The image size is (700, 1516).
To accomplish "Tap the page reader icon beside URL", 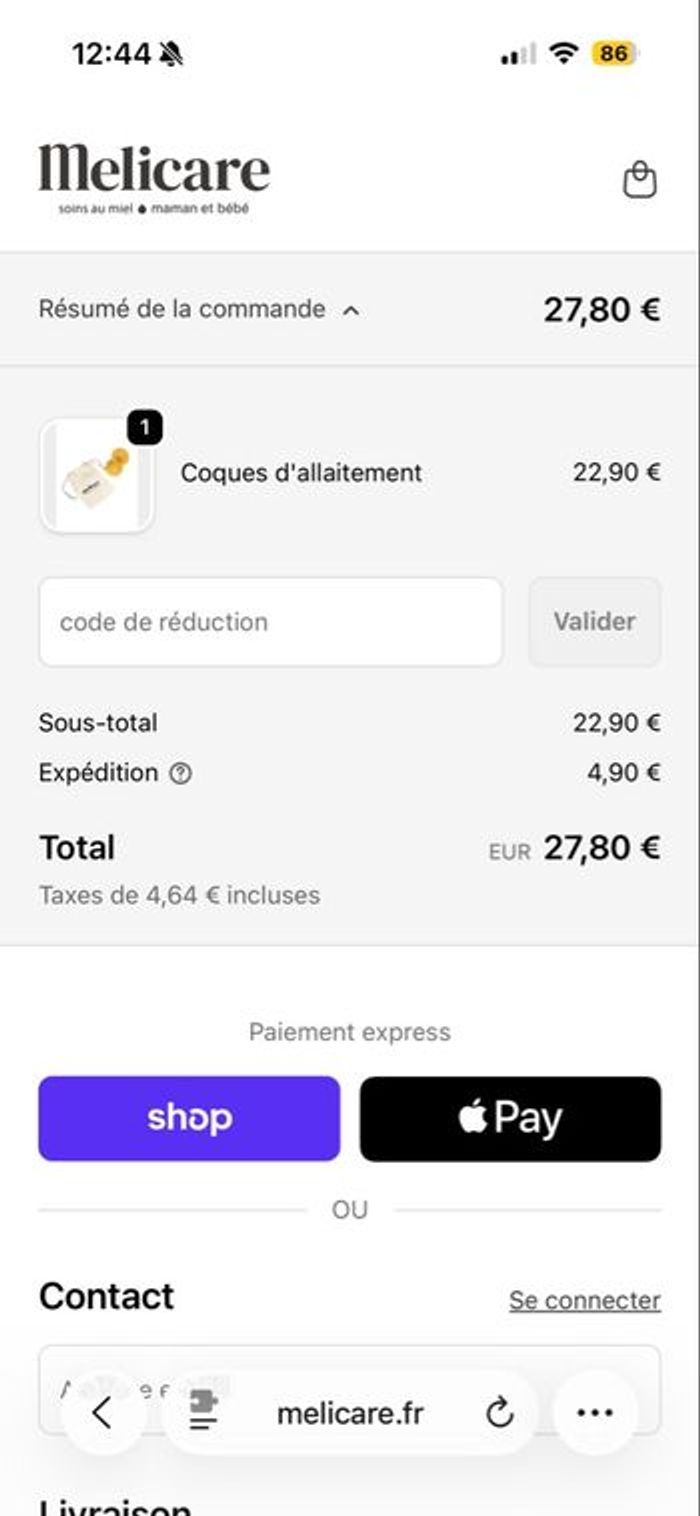I will 204,1412.
